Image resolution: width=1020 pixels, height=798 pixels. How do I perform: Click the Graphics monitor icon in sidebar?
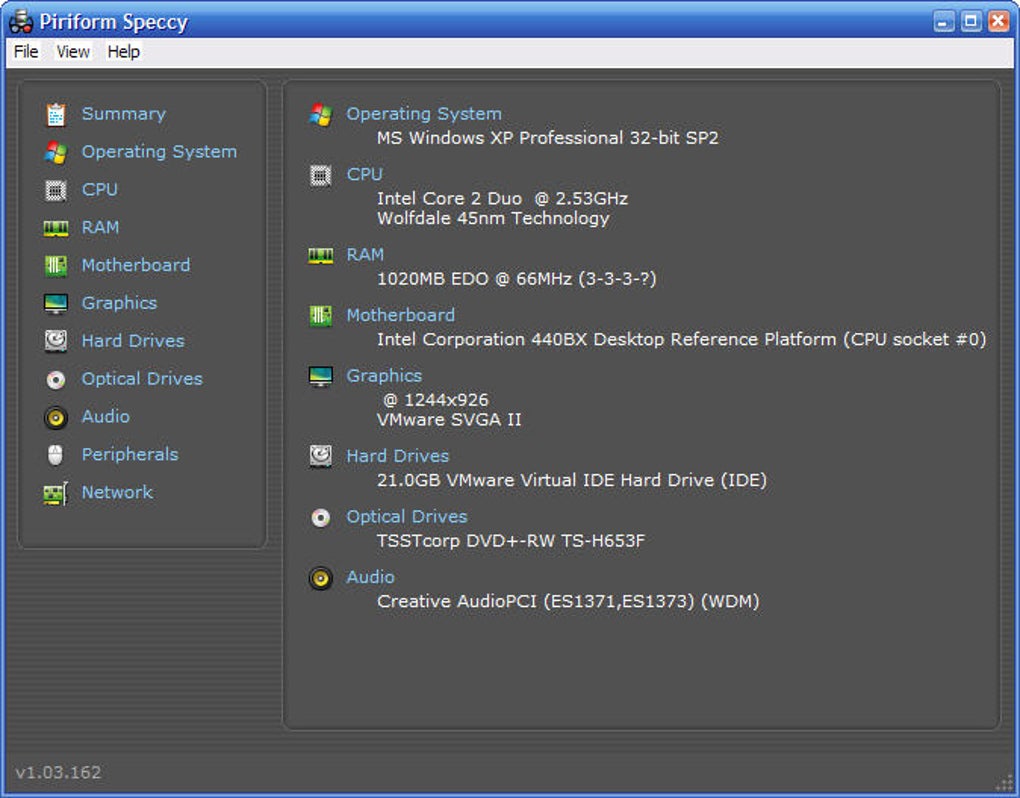pos(56,304)
